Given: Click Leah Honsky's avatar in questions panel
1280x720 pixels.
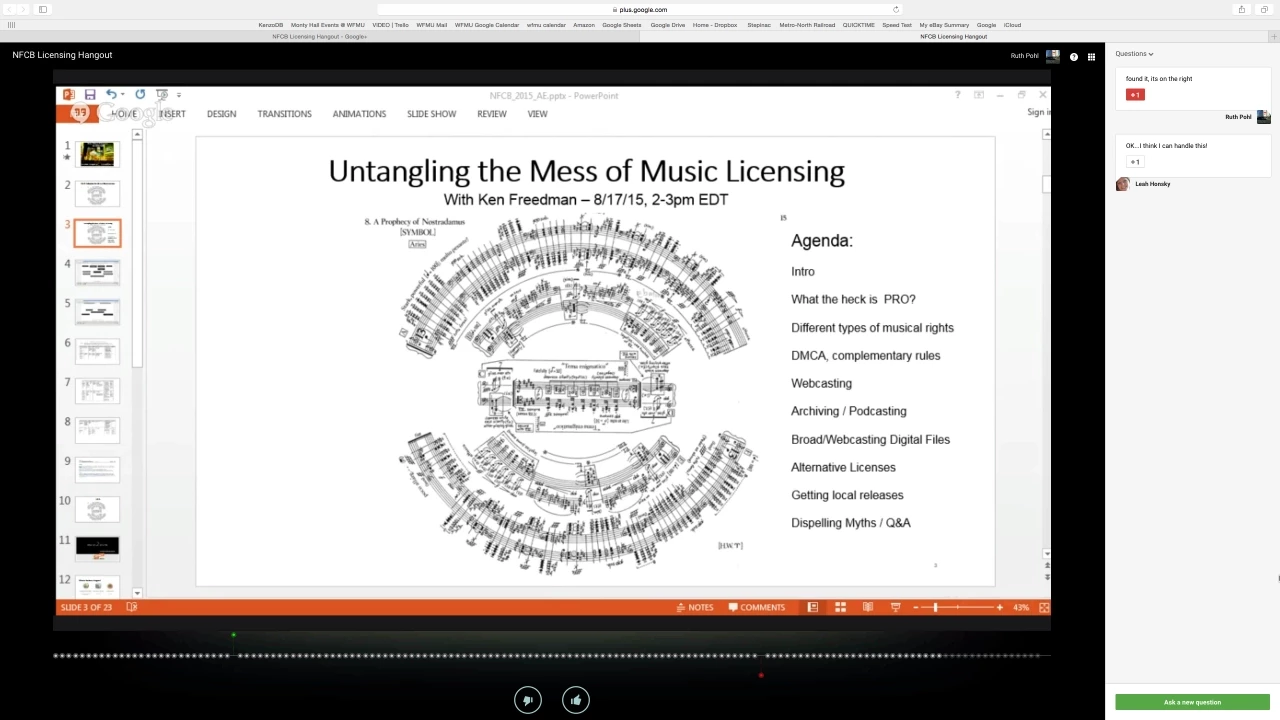Looking at the screenshot, I should click(1123, 184).
